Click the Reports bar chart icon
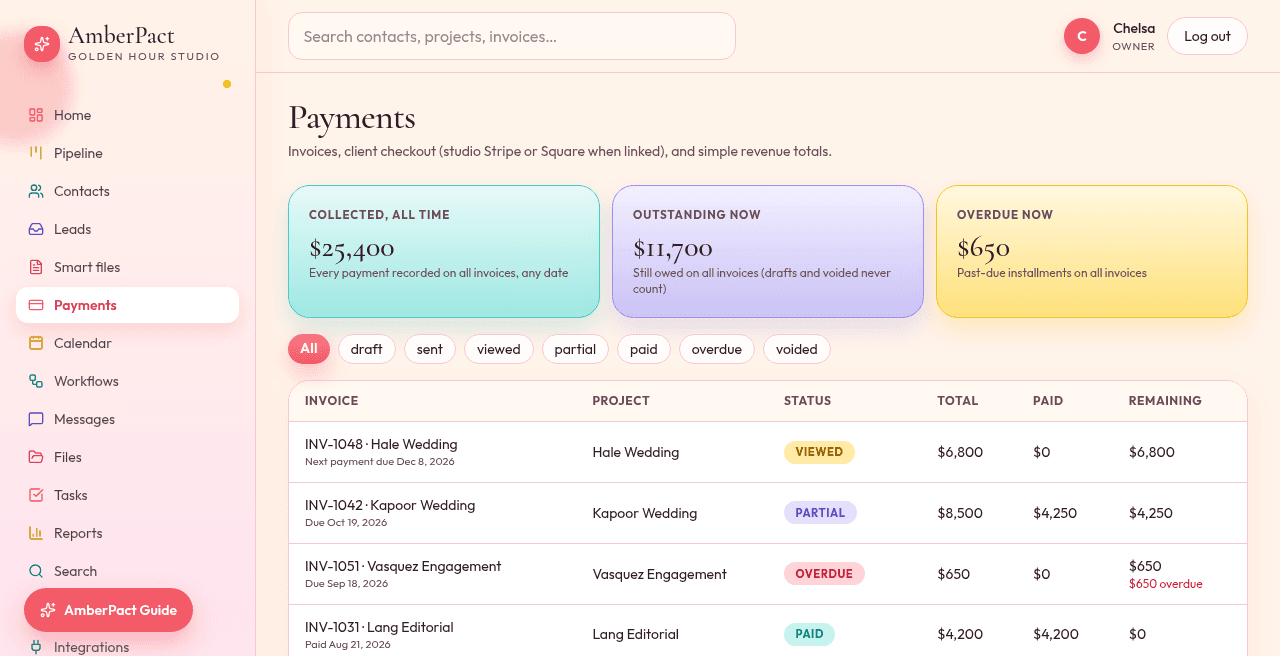Viewport: 1280px width, 656px height. coord(36,533)
